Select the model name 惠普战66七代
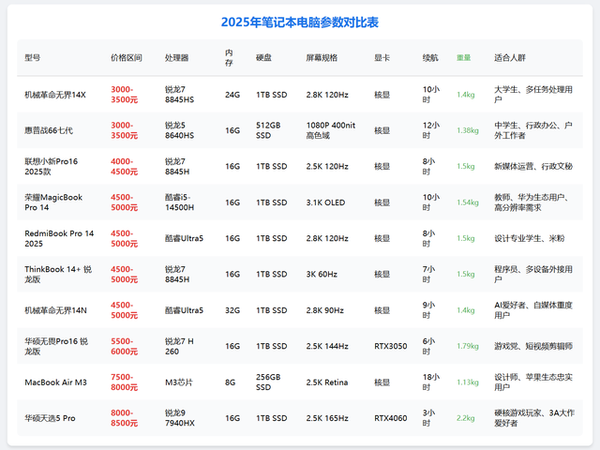600x450 pixels. pos(49,130)
